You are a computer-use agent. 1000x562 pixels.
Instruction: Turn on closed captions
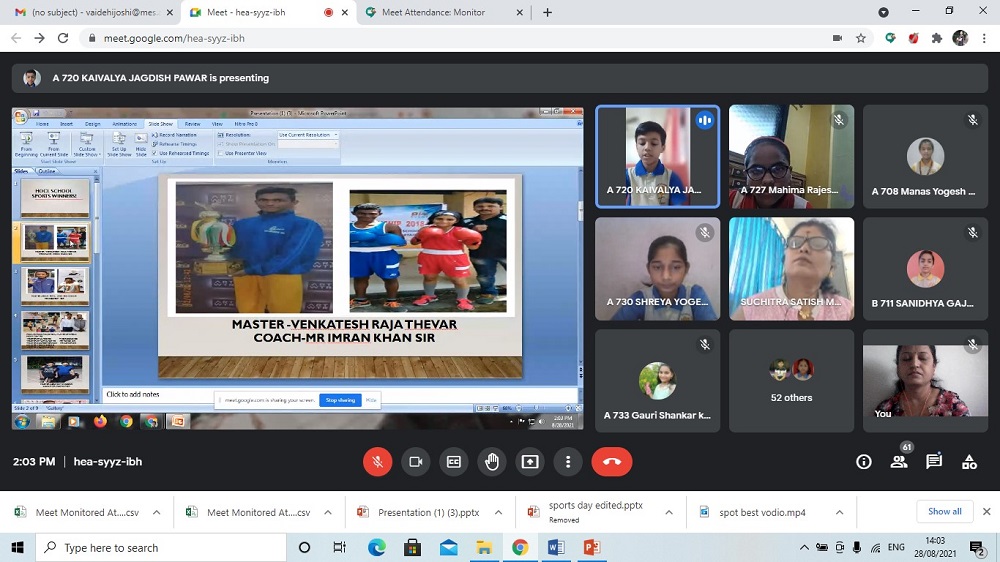[453, 462]
